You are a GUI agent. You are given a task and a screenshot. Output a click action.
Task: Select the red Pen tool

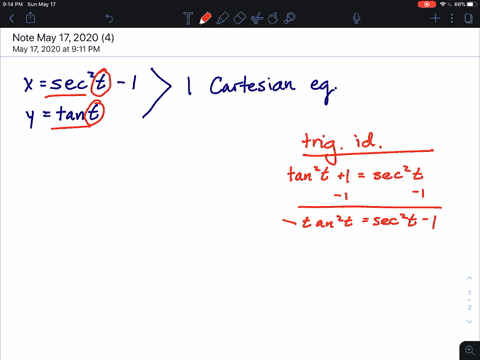(205, 18)
